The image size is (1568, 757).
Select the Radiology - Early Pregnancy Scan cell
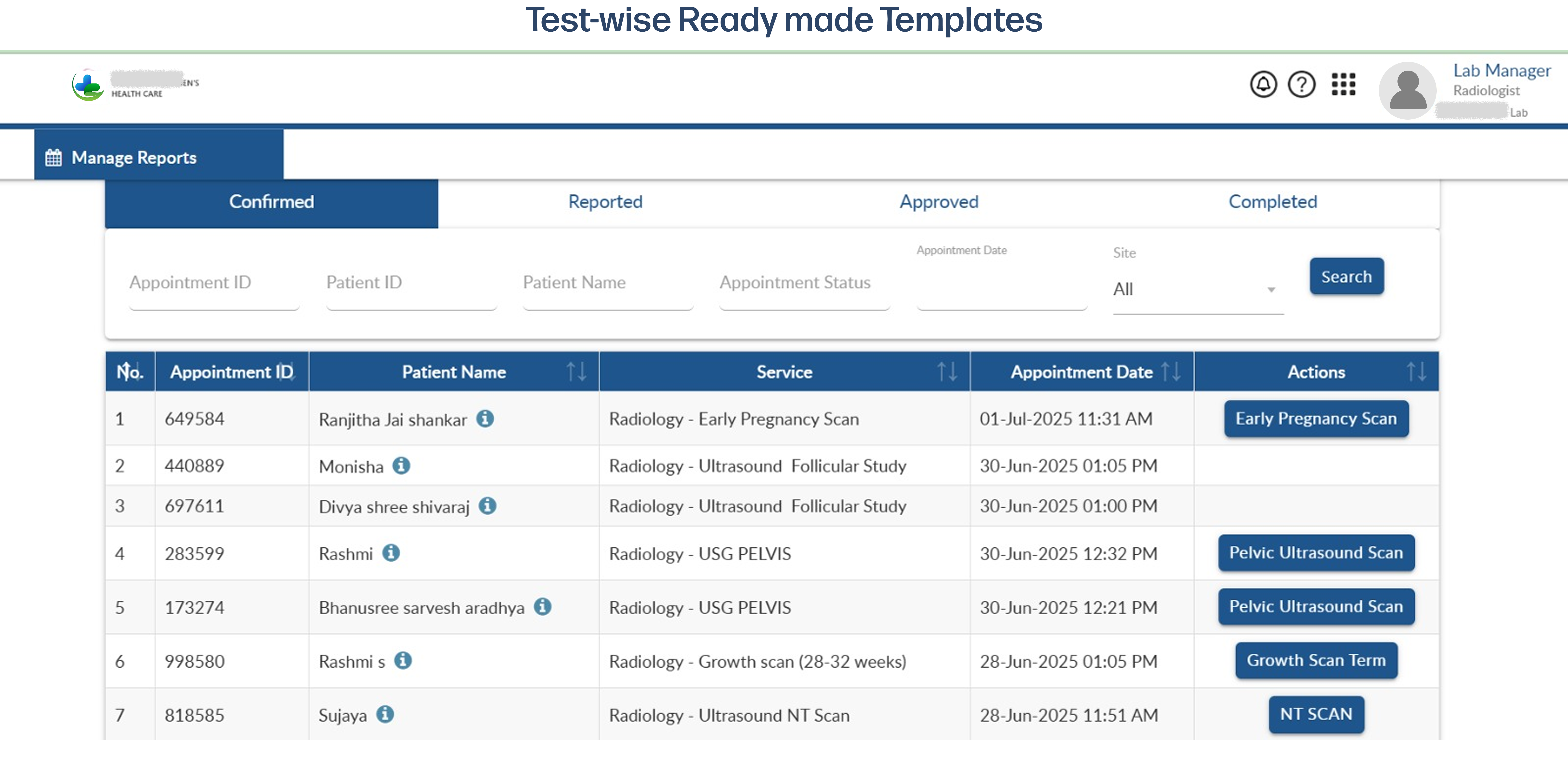point(784,418)
